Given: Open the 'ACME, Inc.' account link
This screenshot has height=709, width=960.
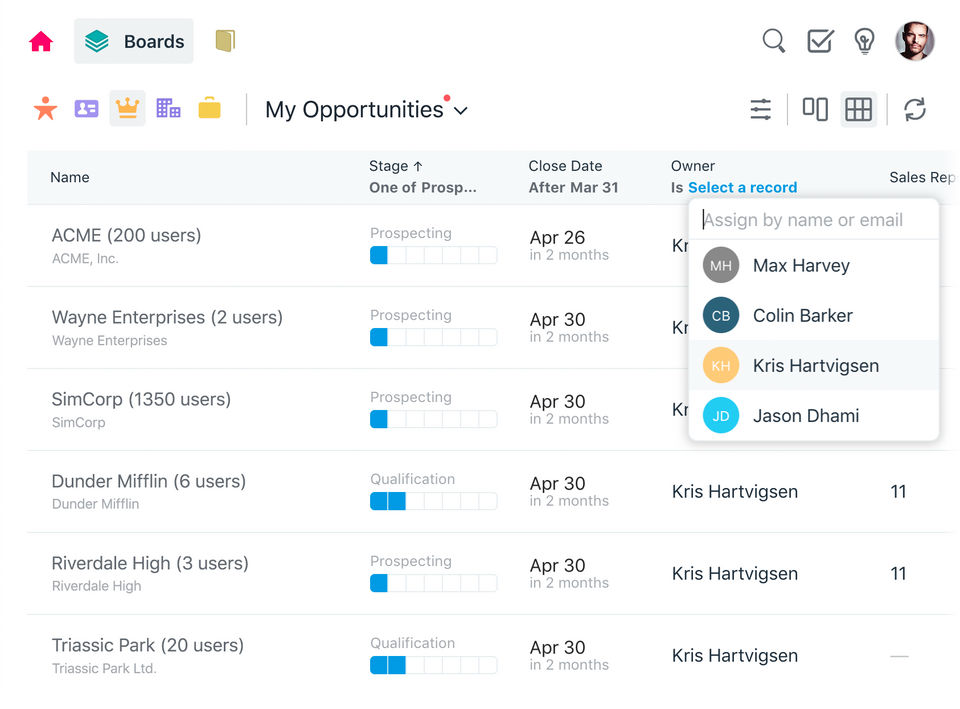Looking at the screenshot, I should 85,258.
